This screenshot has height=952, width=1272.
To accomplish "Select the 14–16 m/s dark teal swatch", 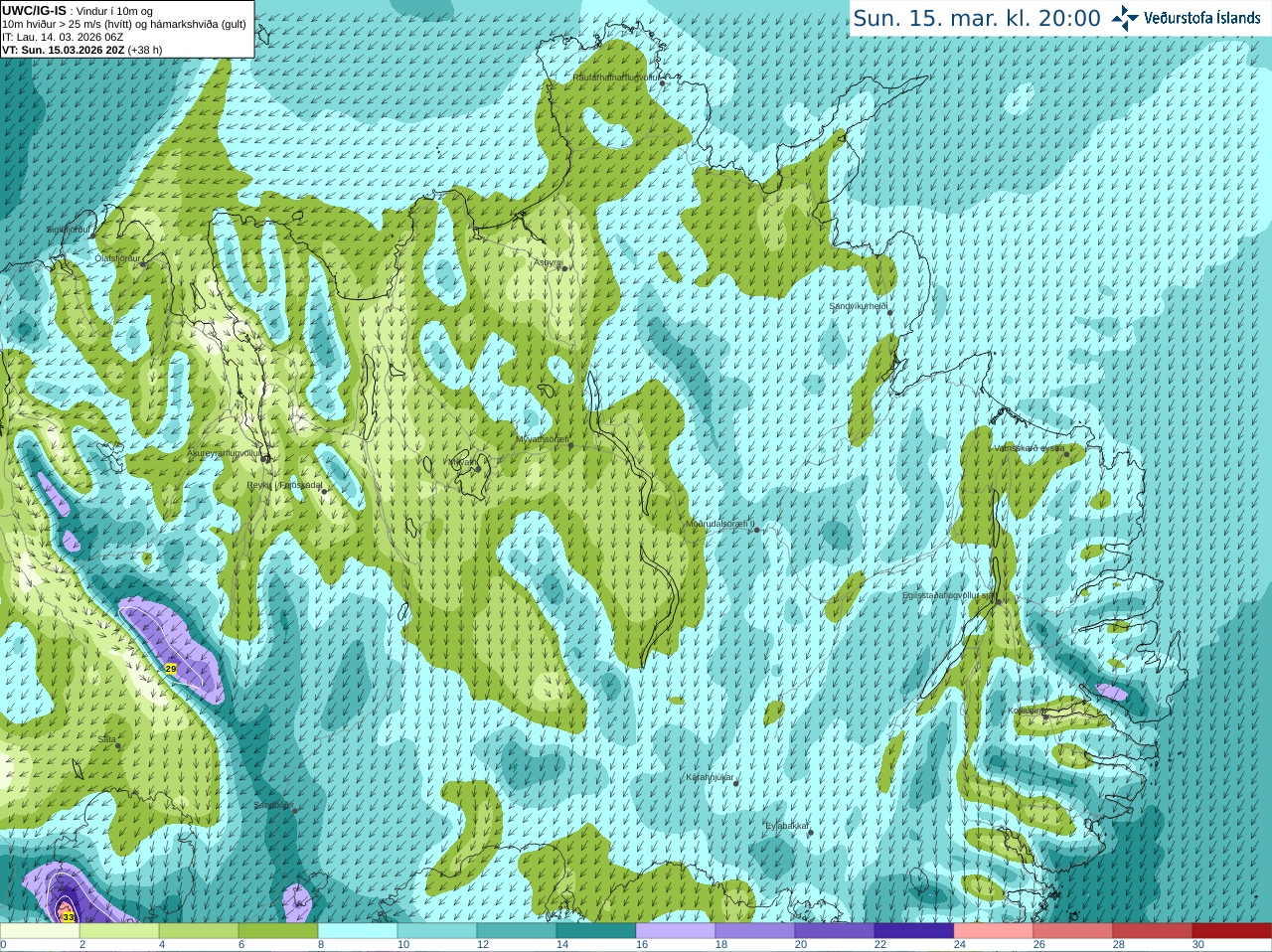I will click(596, 931).
